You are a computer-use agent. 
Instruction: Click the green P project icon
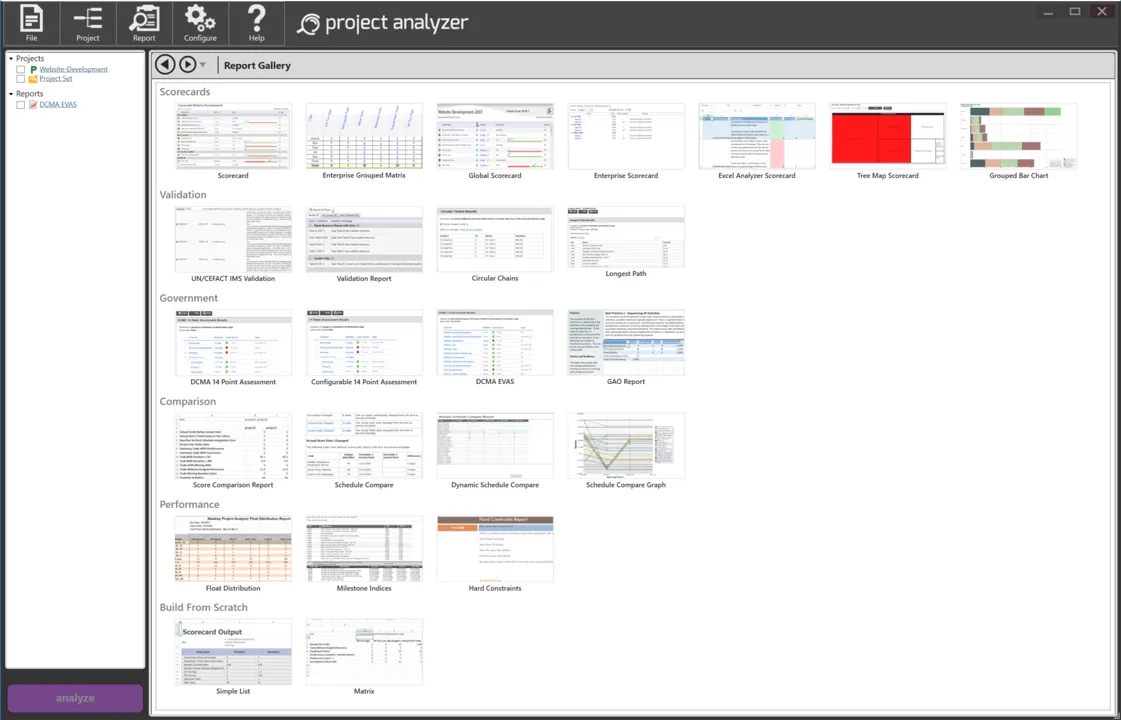click(x=33, y=69)
